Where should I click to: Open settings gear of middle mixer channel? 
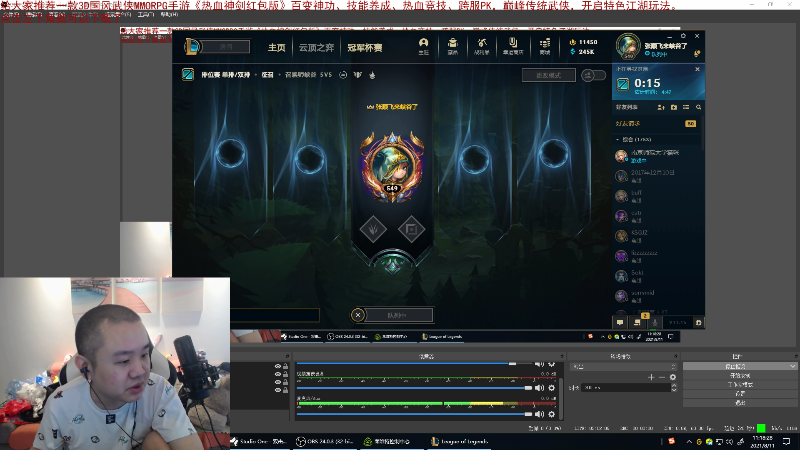click(552, 388)
